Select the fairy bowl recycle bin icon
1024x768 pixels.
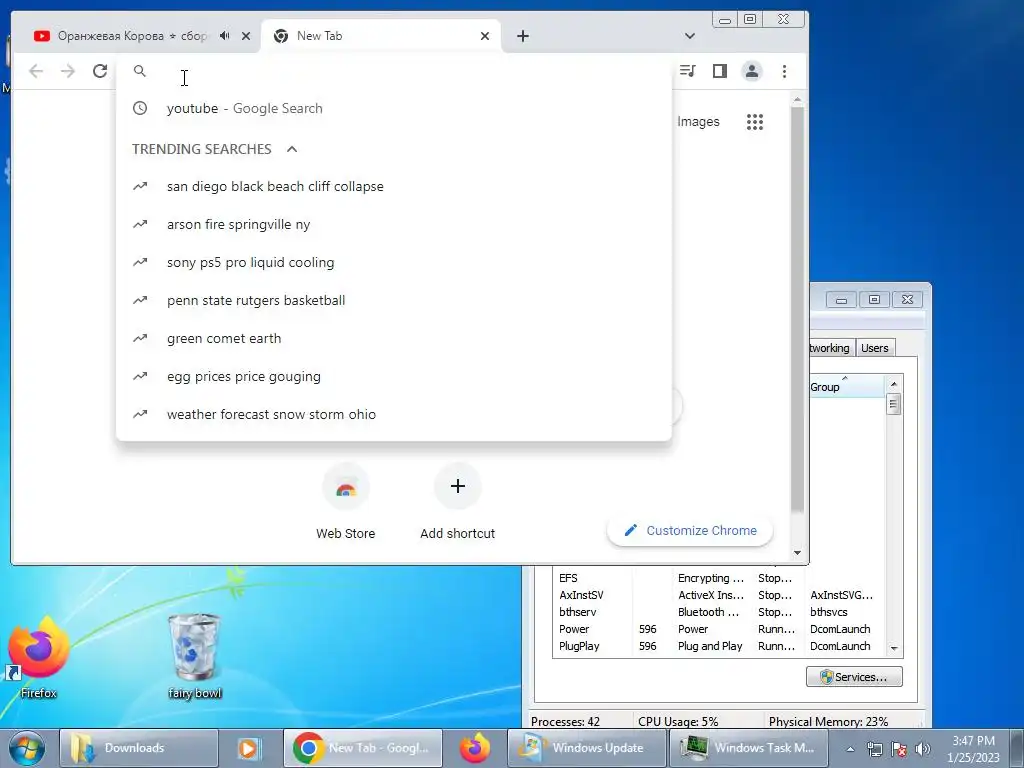tap(195, 656)
